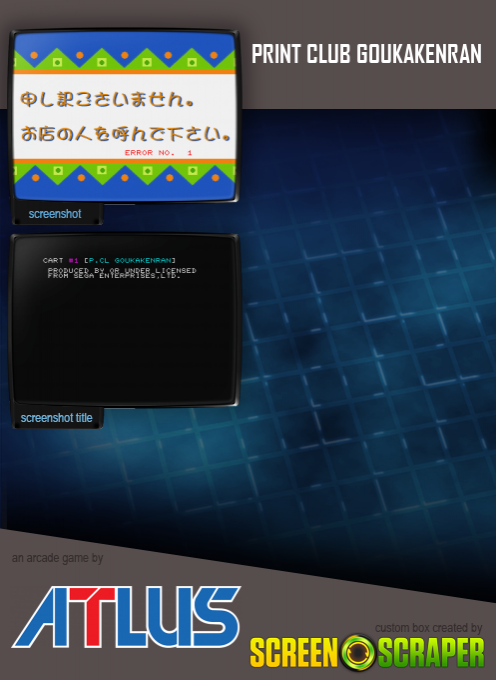
Task: Click 'custom box created by' text
Action: [428, 628]
